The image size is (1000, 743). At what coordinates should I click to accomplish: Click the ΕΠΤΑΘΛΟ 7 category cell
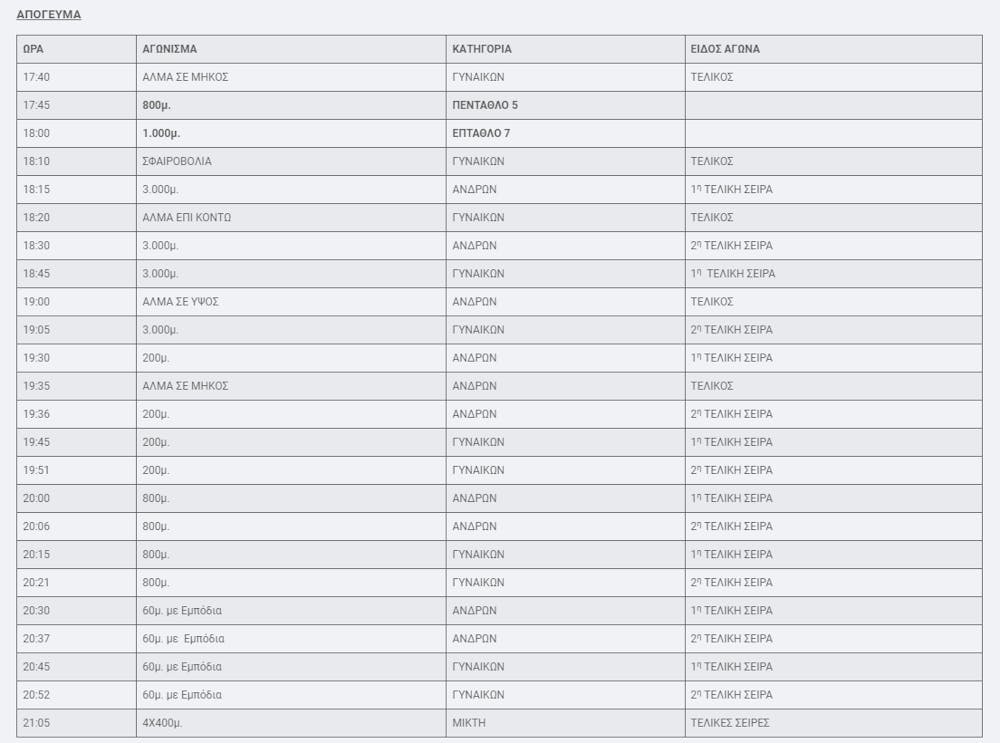(x=481, y=133)
